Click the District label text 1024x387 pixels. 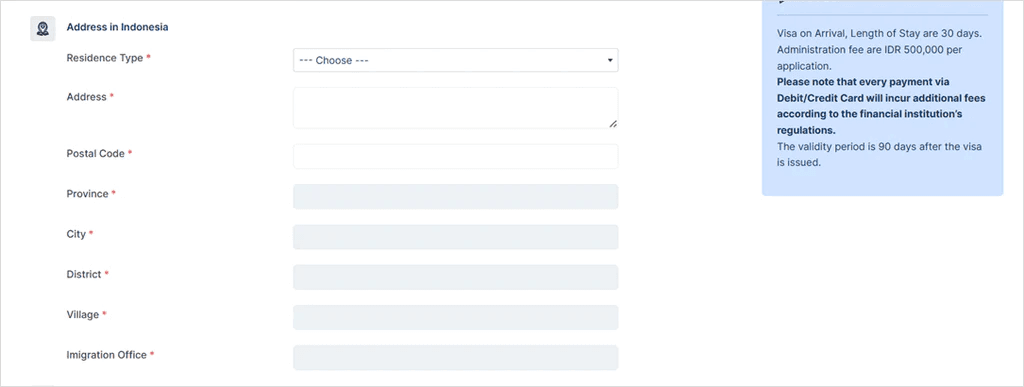pyautogui.click(x=84, y=274)
